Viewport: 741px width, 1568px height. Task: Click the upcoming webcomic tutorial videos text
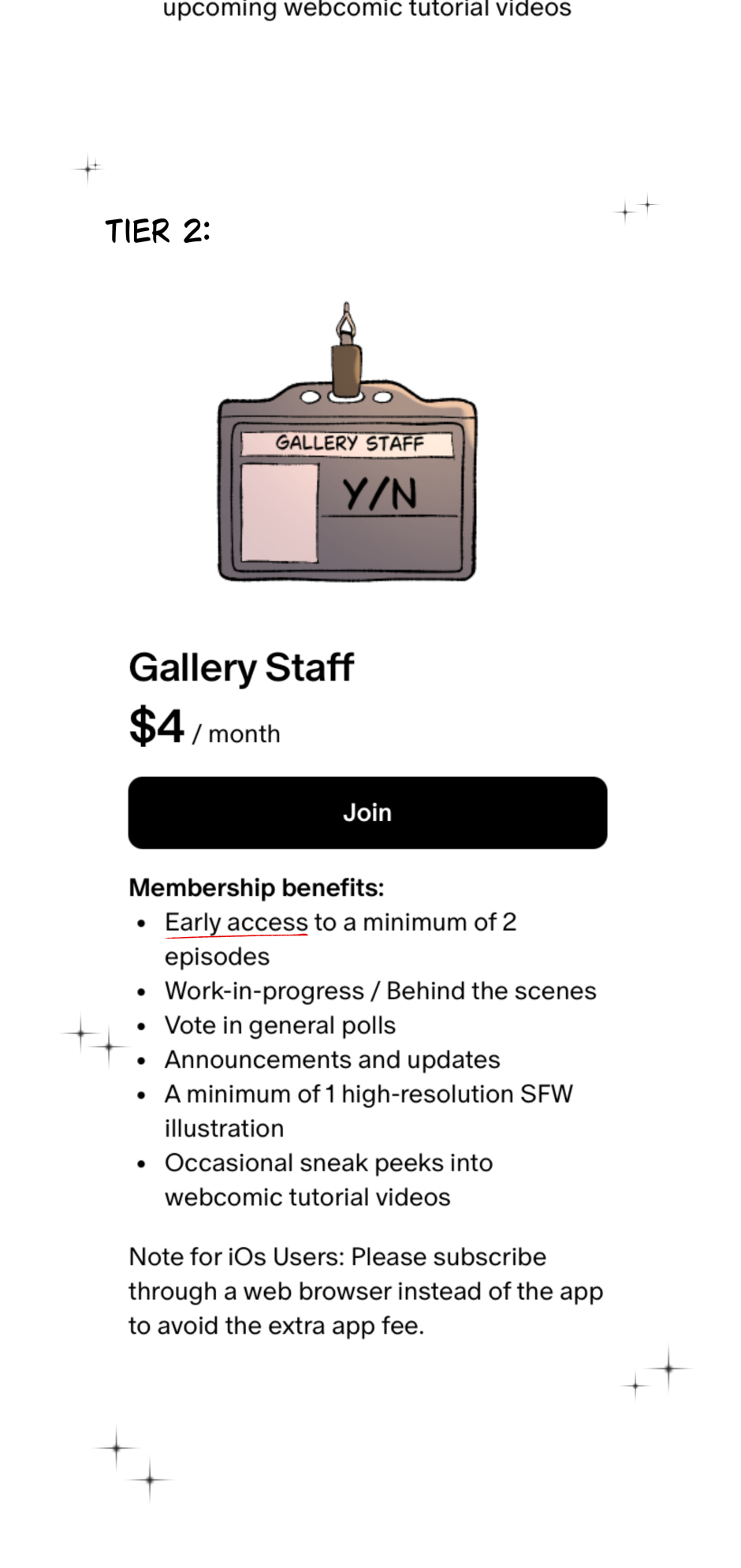point(367,10)
